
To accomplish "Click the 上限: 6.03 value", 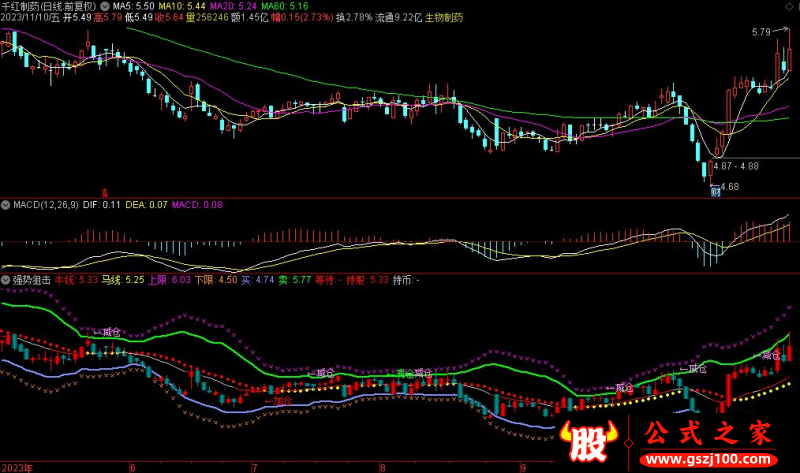I will coord(169,280).
